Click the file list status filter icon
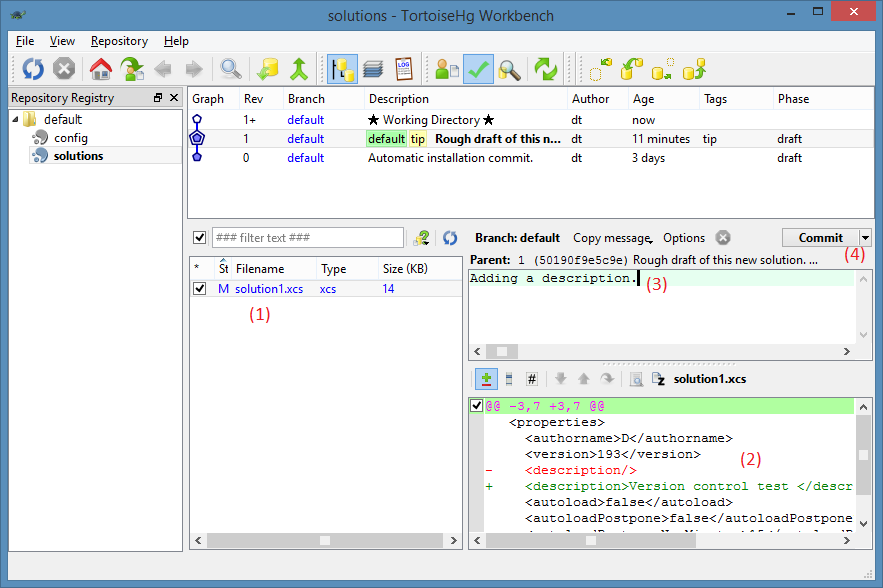 [421, 238]
